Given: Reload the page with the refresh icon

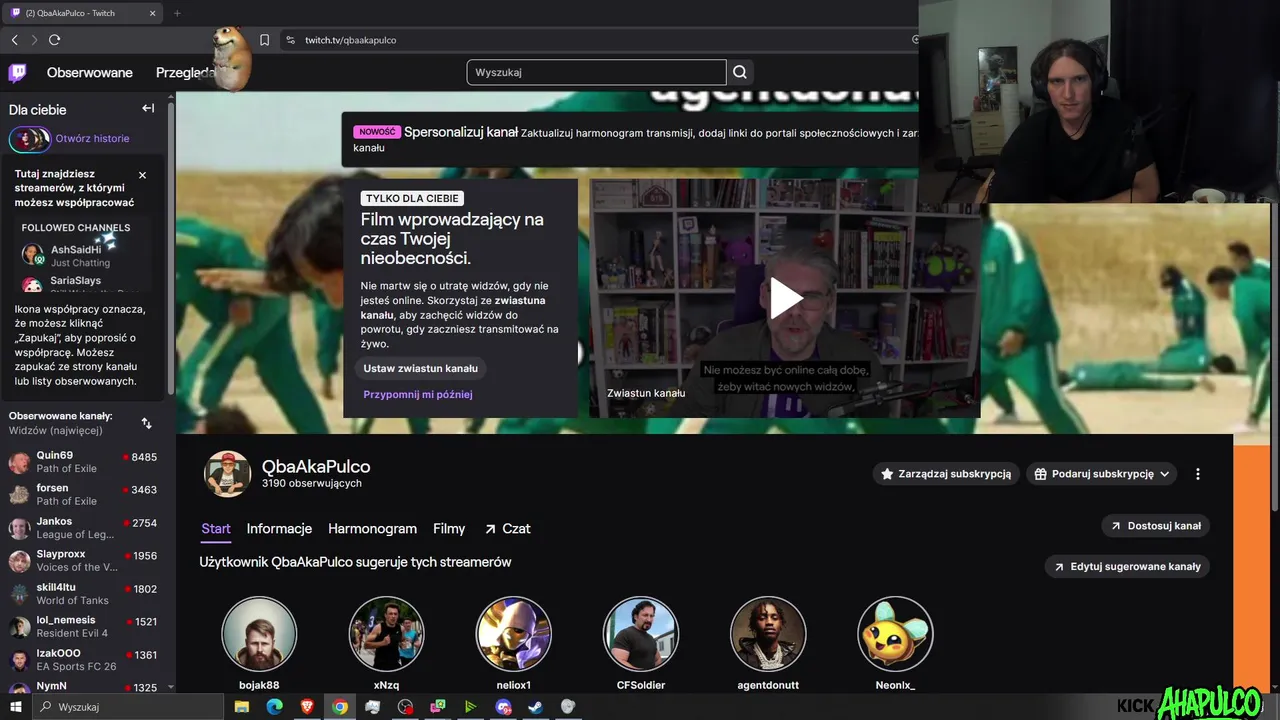Looking at the screenshot, I should point(54,40).
